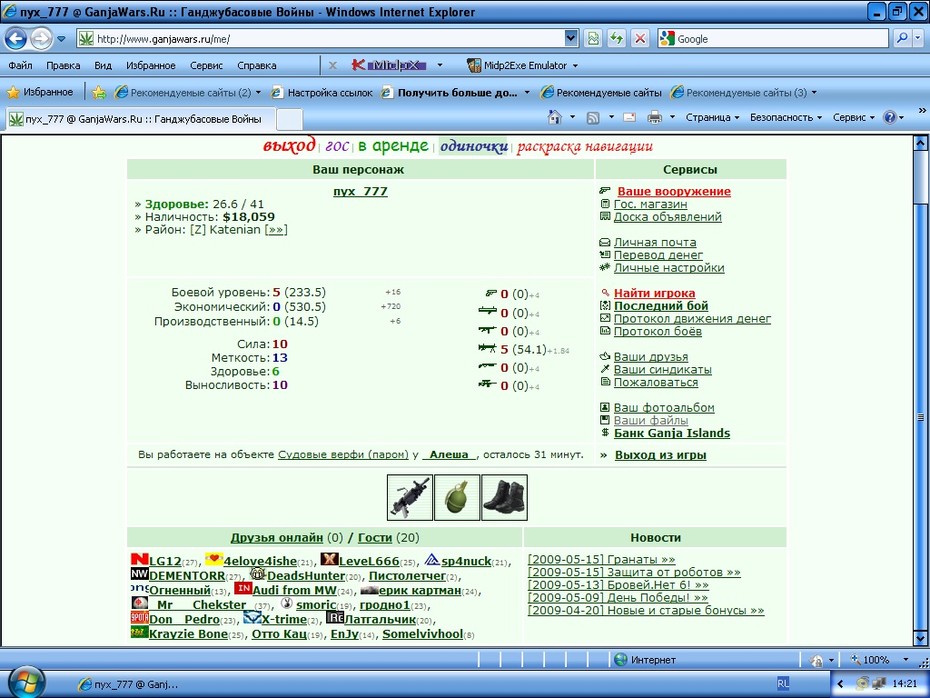Click the machine gun equipment thumbnail
Viewport: 930px width, 698px height.
(409, 498)
